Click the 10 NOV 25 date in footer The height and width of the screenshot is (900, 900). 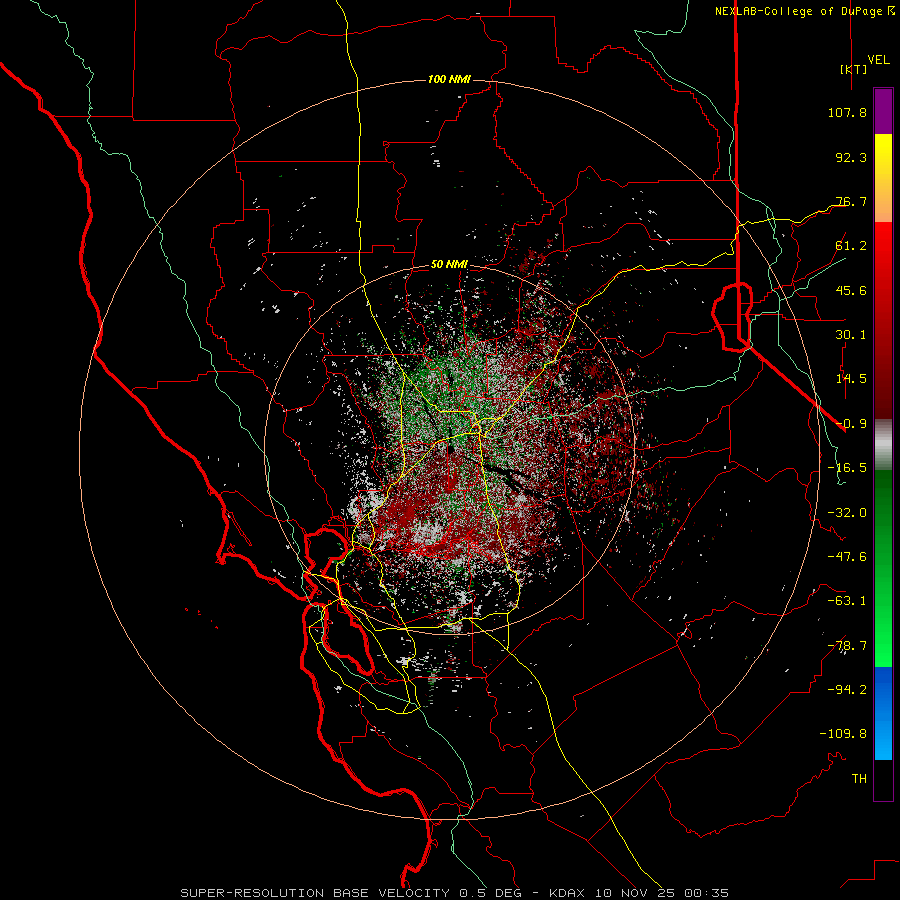638,893
